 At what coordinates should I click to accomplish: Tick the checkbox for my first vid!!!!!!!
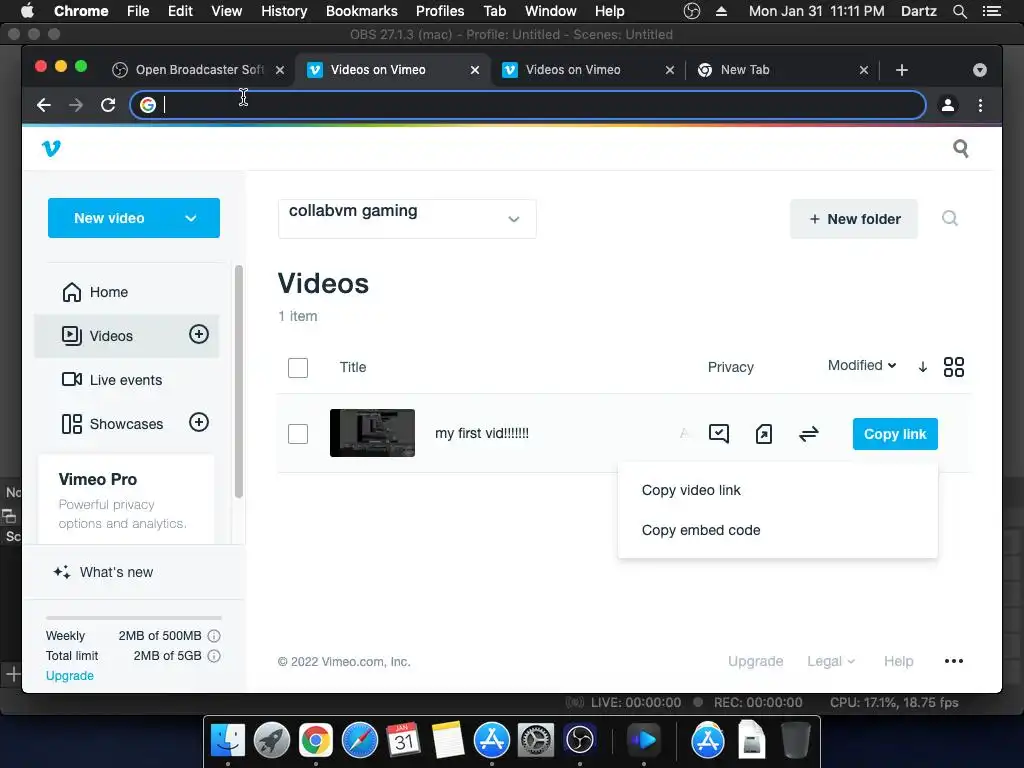[298, 434]
